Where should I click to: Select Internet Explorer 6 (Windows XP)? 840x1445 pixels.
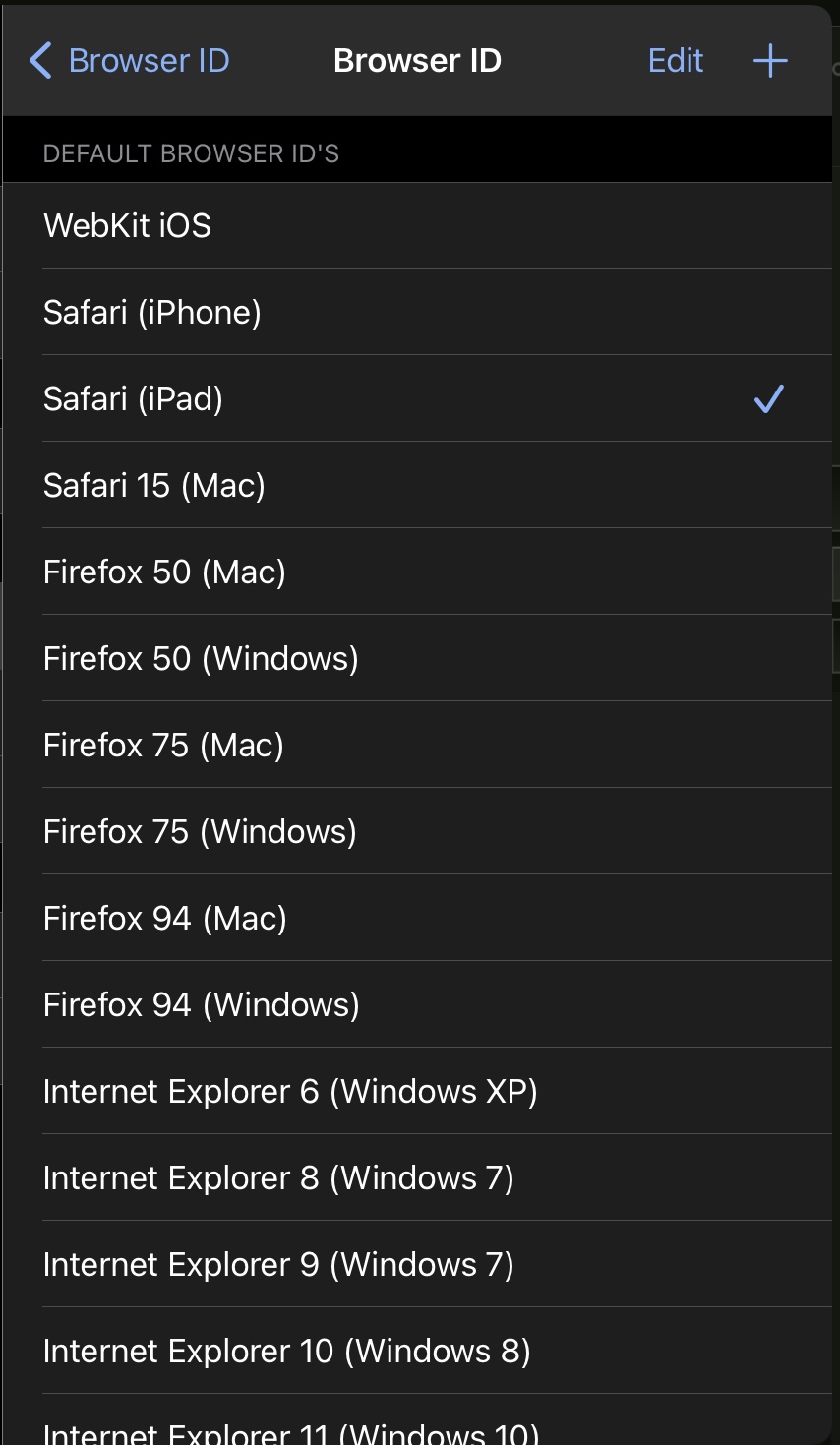[x=418, y=1091]
